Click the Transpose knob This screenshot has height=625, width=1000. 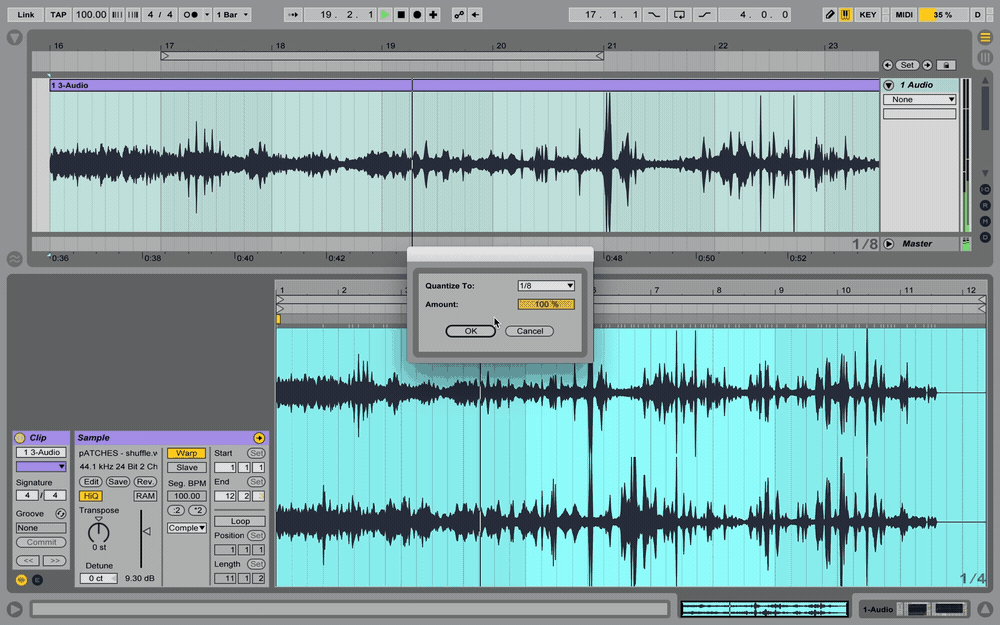98,531
